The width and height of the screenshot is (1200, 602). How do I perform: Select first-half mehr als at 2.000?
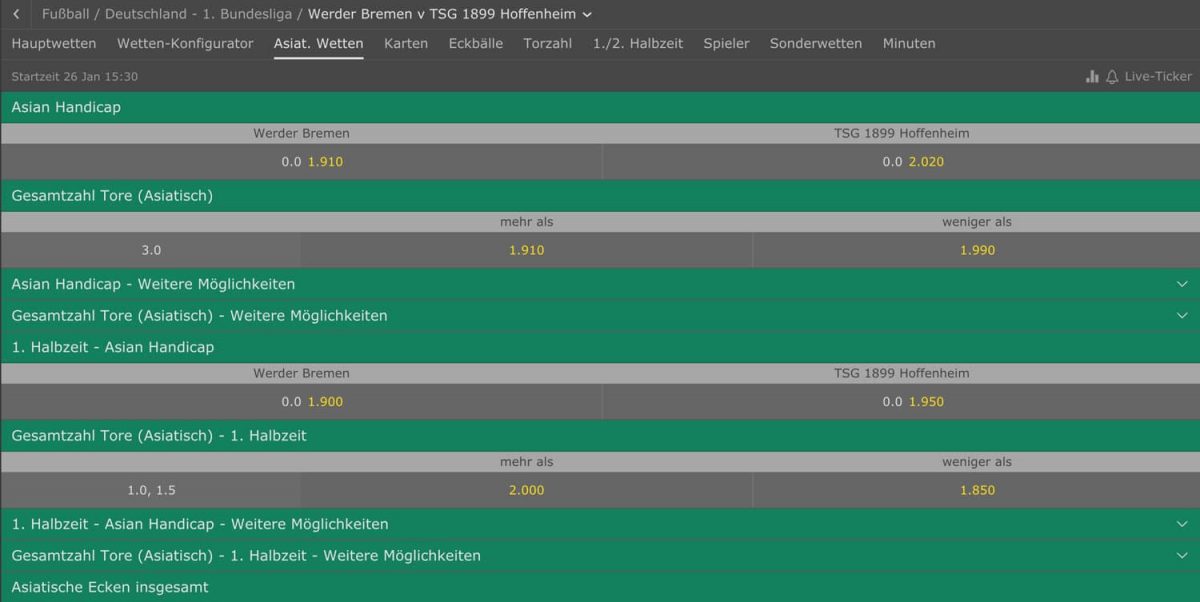(x=526, y=490)
